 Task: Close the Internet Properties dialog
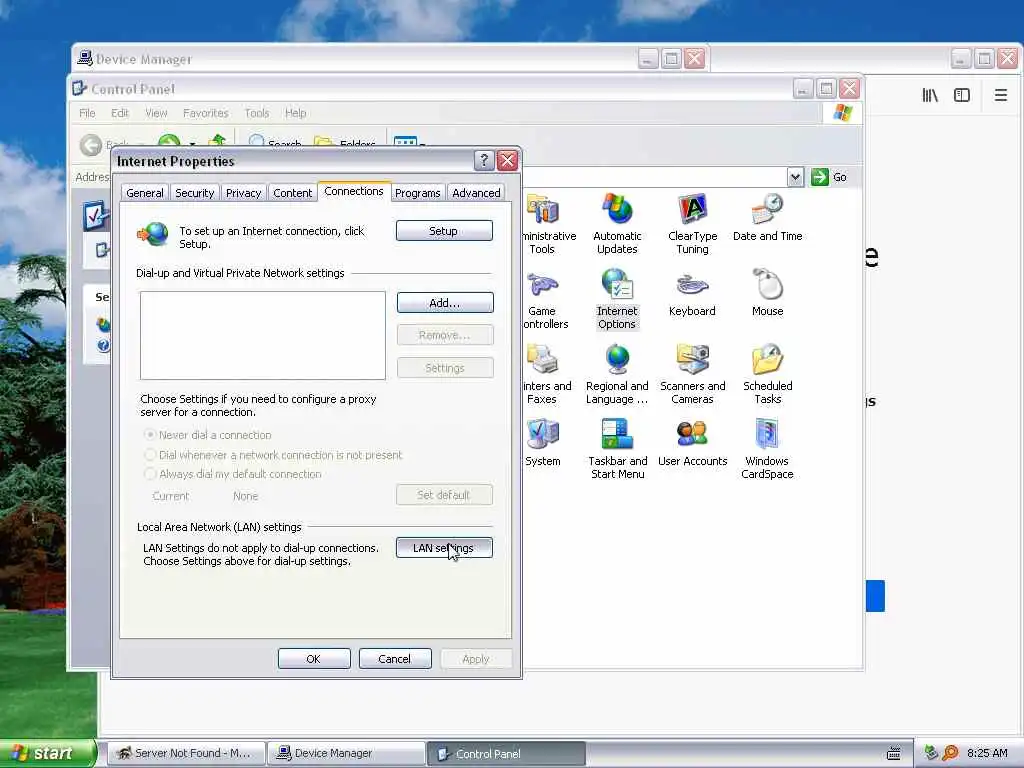point(507,160)
